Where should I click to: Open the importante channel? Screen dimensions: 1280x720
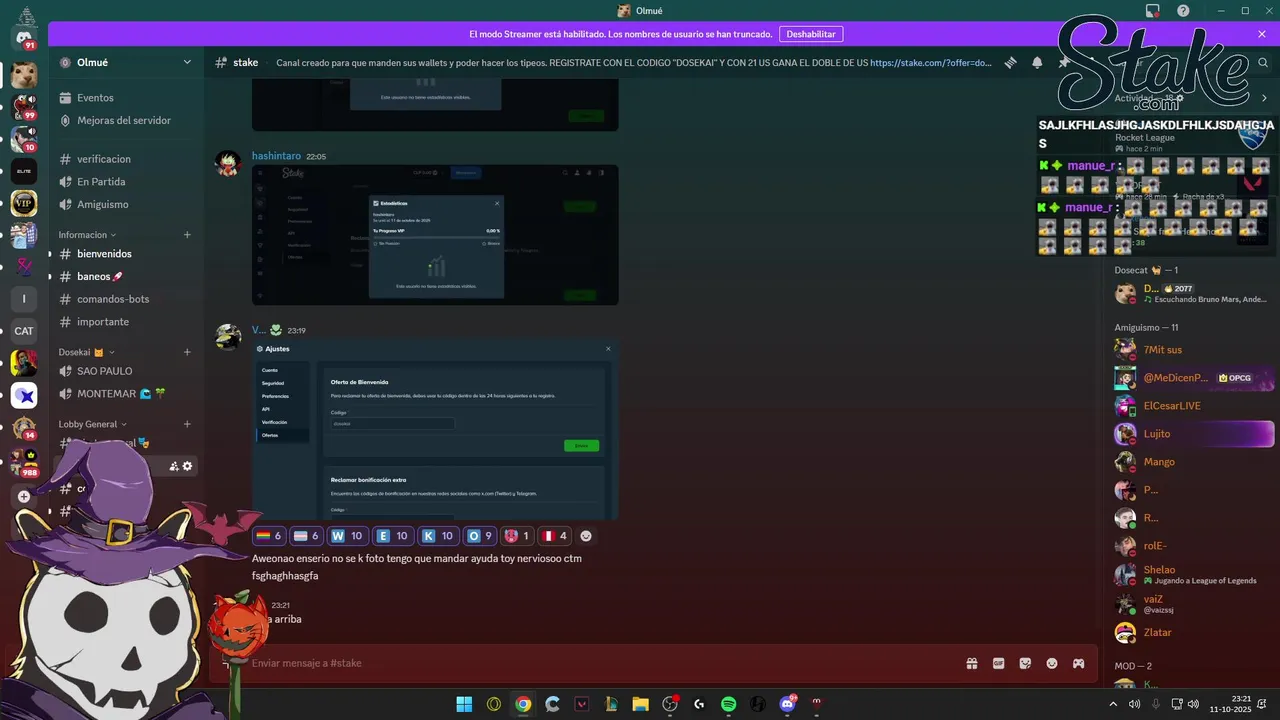pyautogui.click(x=127, y=322)
